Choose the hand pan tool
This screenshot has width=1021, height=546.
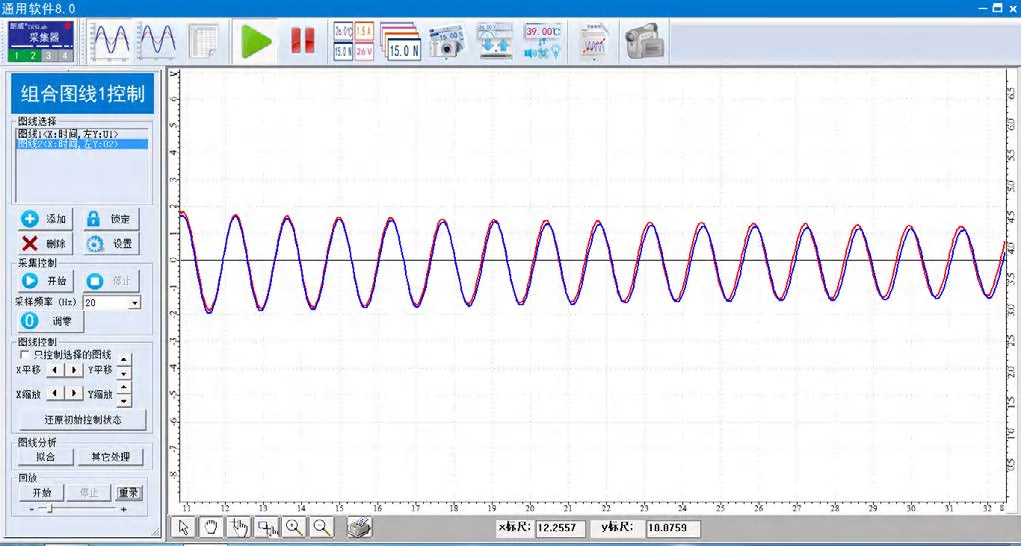pos(211,528)
